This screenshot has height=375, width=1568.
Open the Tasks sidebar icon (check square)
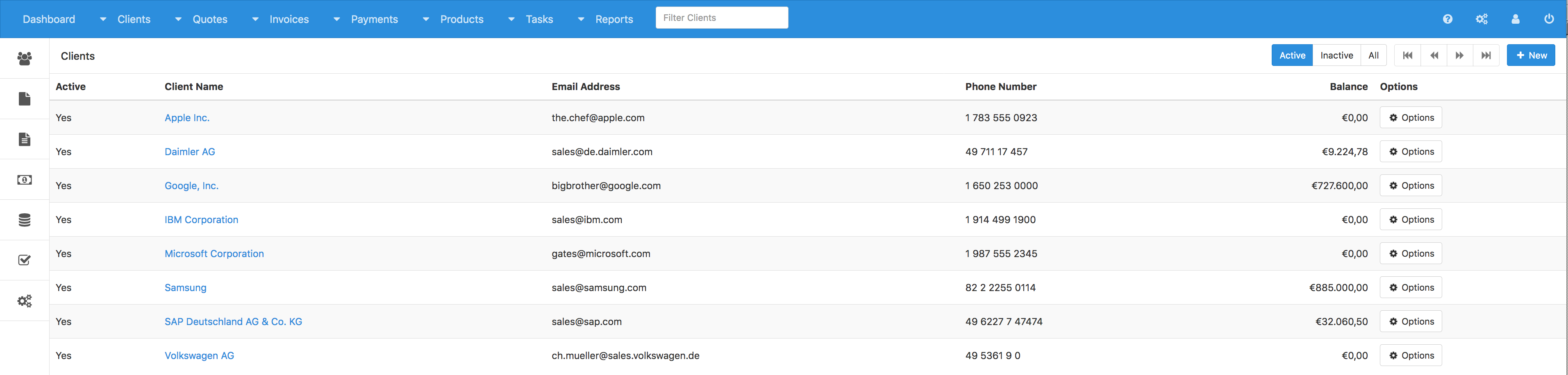tap(24, 260)
